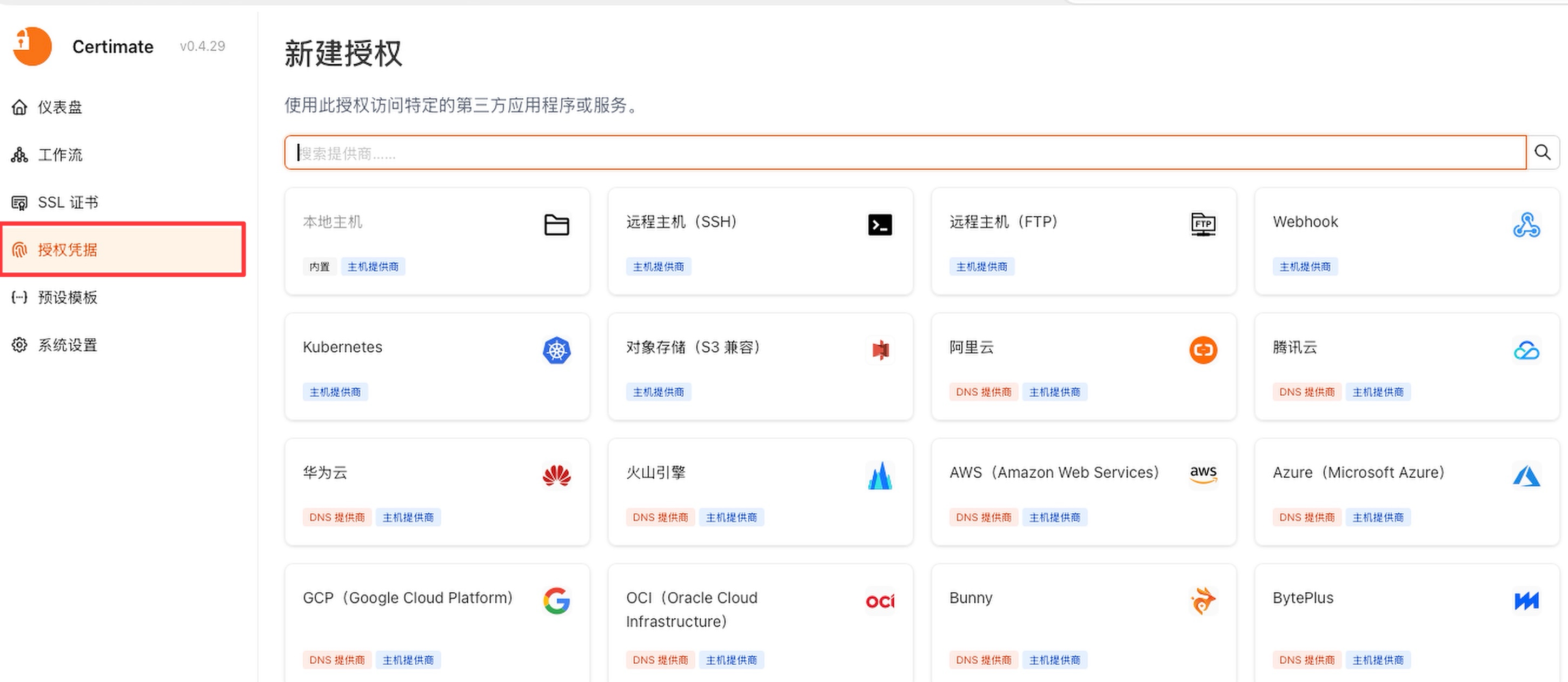Image resolution: width=1568 pixels, height=682 pixels.
Task: Click the folder icon on 本地主机 card
Action: coord(556,224)
